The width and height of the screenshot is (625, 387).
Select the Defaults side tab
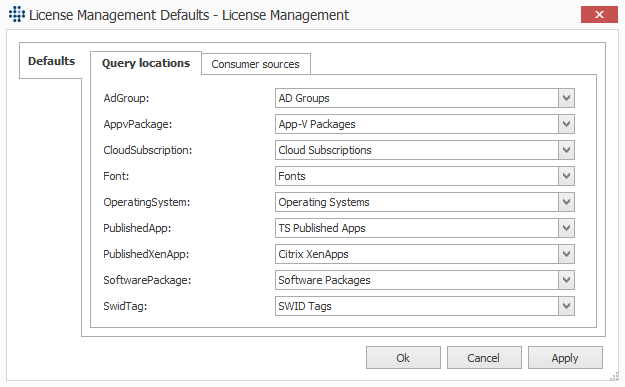51,61
